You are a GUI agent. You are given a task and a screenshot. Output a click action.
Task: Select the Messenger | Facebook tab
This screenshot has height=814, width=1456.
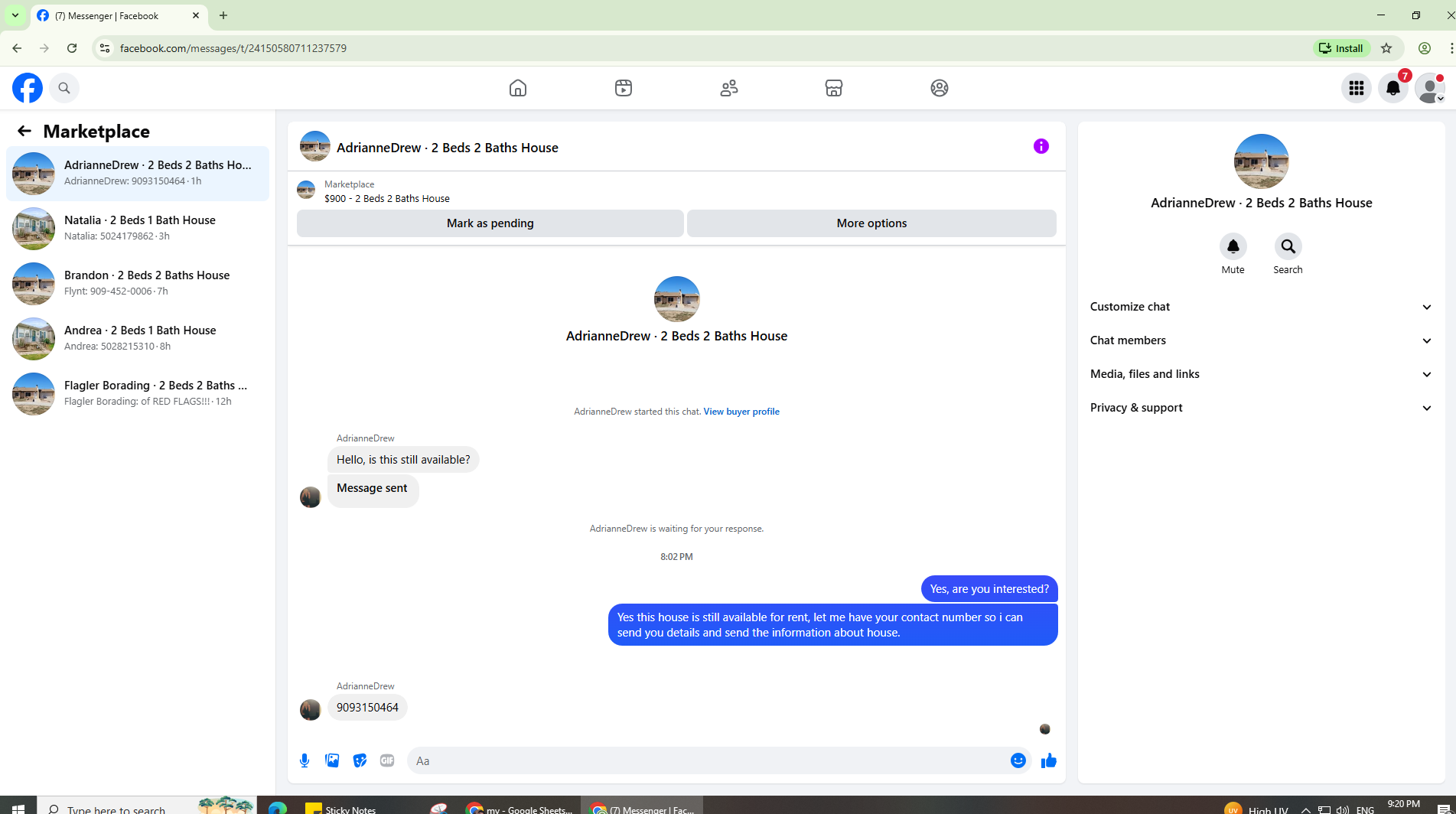click(x=119, y=15)
